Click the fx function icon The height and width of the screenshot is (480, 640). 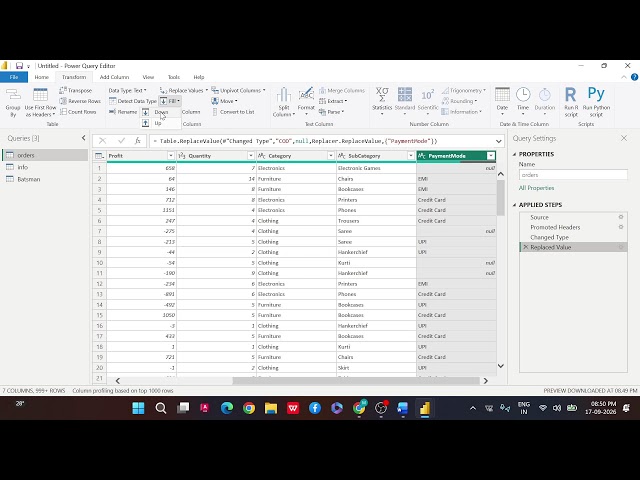(138, 141)
